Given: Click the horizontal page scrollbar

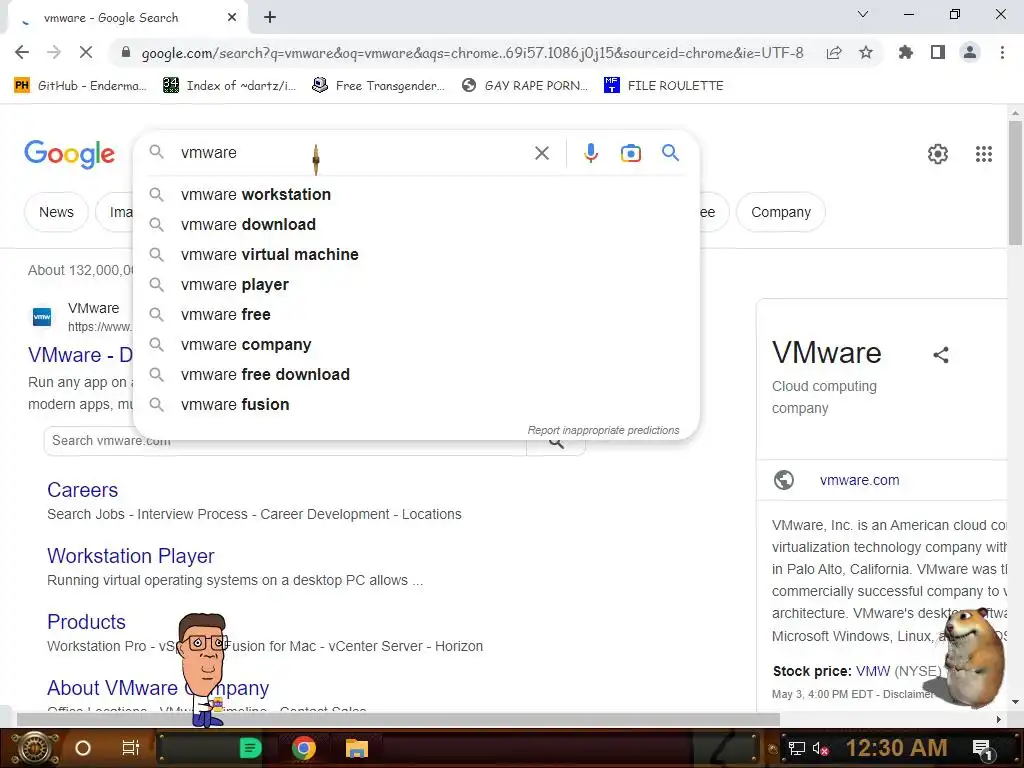Looking at the screenshot, I should point(398,719).
